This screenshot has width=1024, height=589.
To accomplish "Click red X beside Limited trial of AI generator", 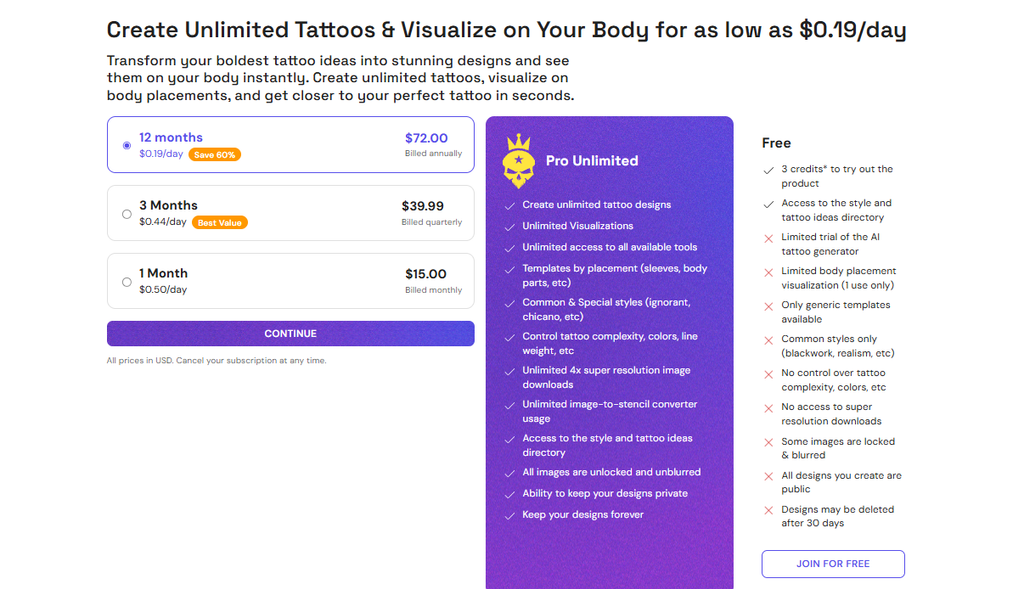I will 769,238.
